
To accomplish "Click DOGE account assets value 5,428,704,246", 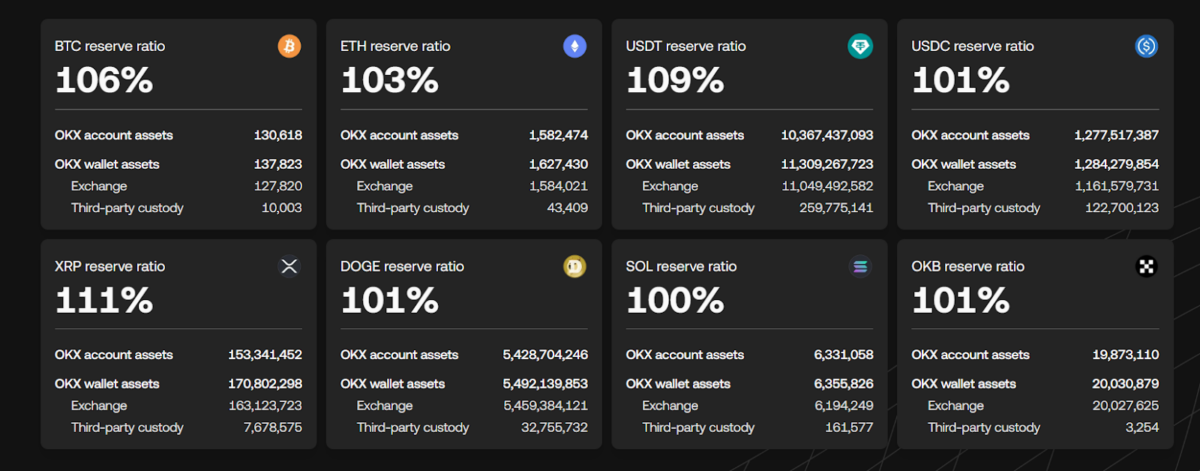I will [545, 355].
